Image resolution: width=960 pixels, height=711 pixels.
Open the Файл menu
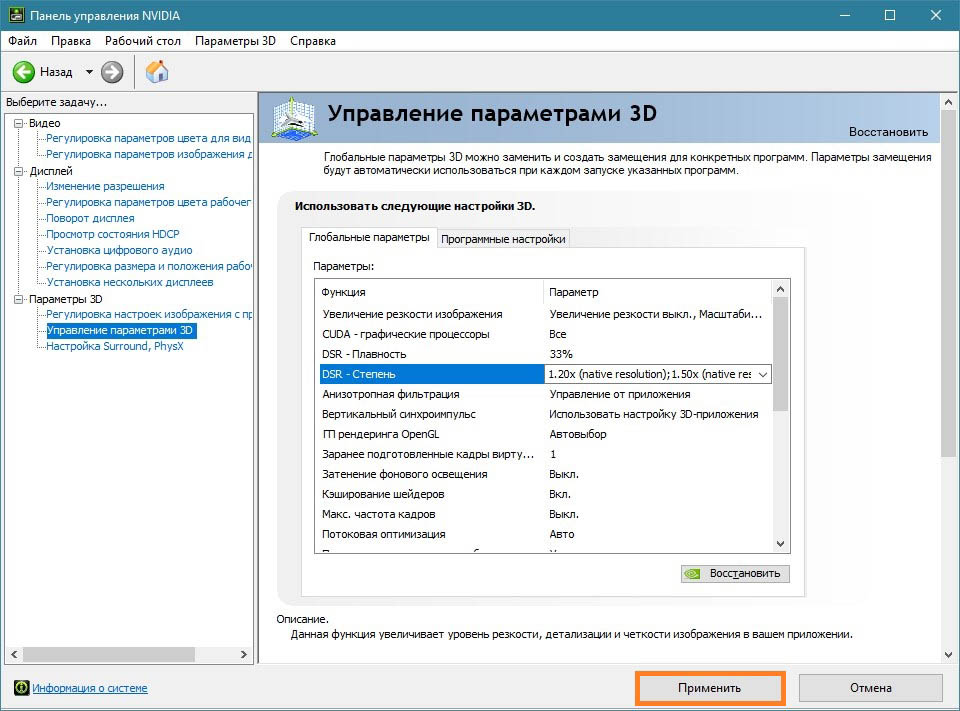23,41
